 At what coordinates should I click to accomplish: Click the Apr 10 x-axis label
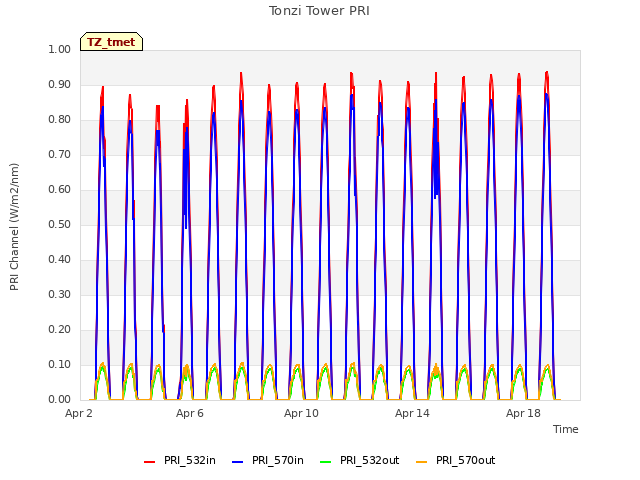coord(301,413)
